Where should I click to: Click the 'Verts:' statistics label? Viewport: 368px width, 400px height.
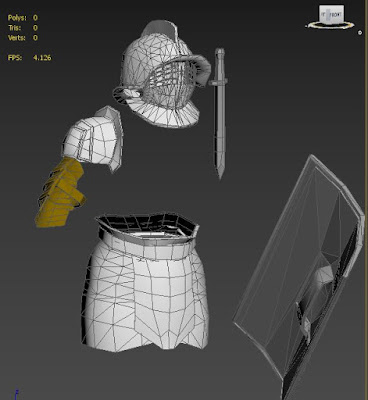click(17, 38)
